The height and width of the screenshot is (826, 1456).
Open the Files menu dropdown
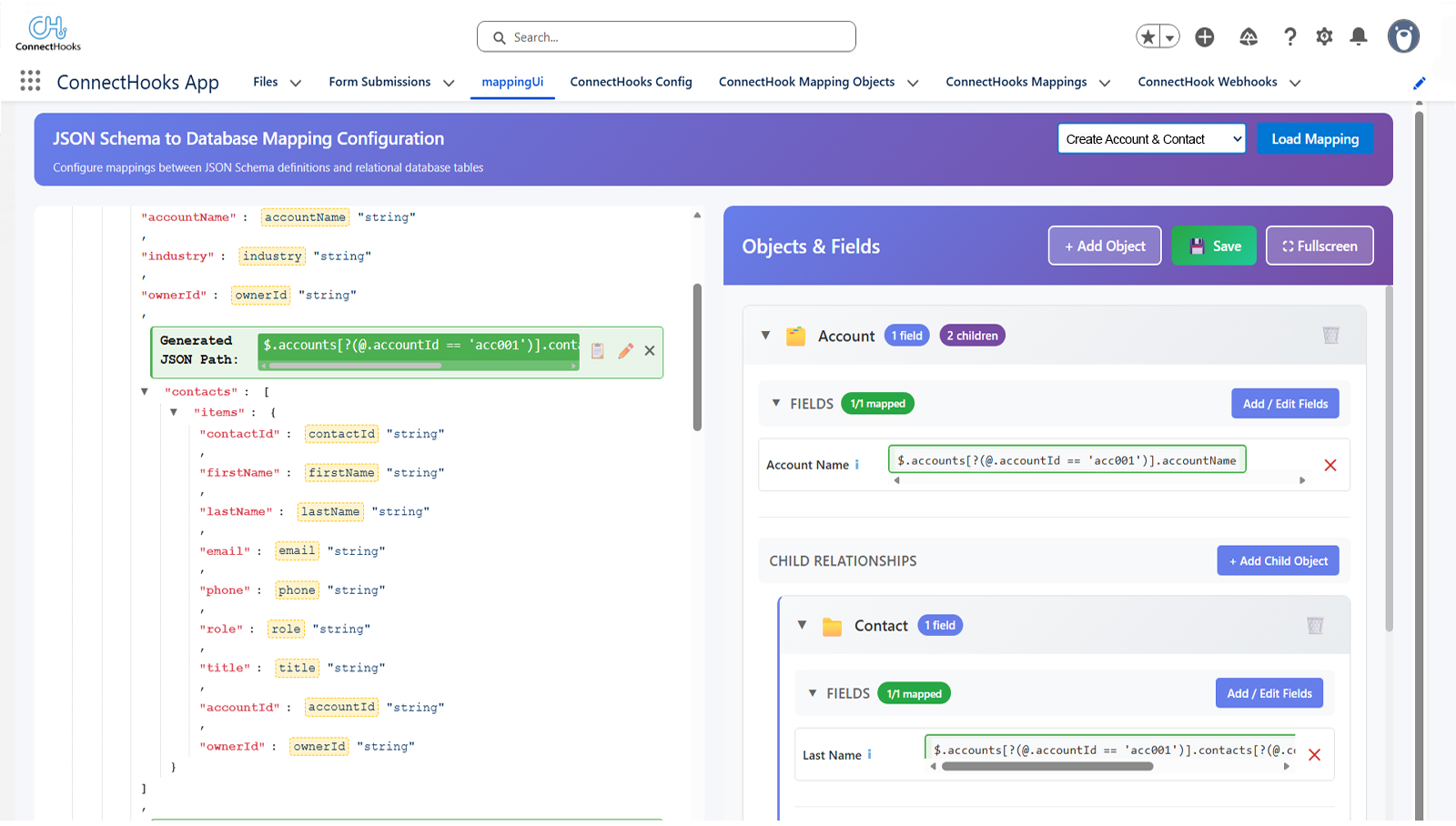[x=276, y=82]
